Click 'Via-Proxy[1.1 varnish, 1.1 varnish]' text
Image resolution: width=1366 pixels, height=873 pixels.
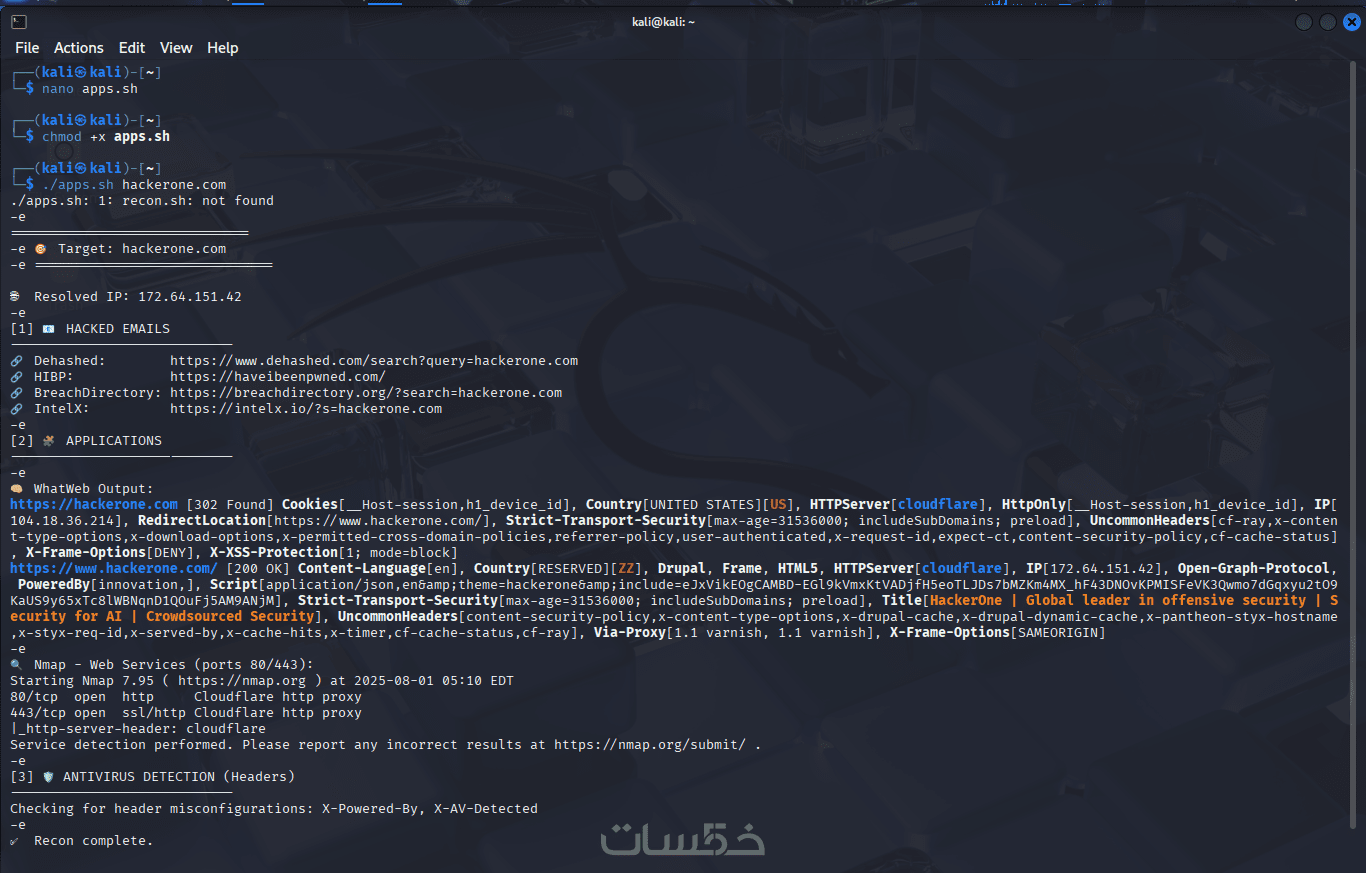coord(734,633)
